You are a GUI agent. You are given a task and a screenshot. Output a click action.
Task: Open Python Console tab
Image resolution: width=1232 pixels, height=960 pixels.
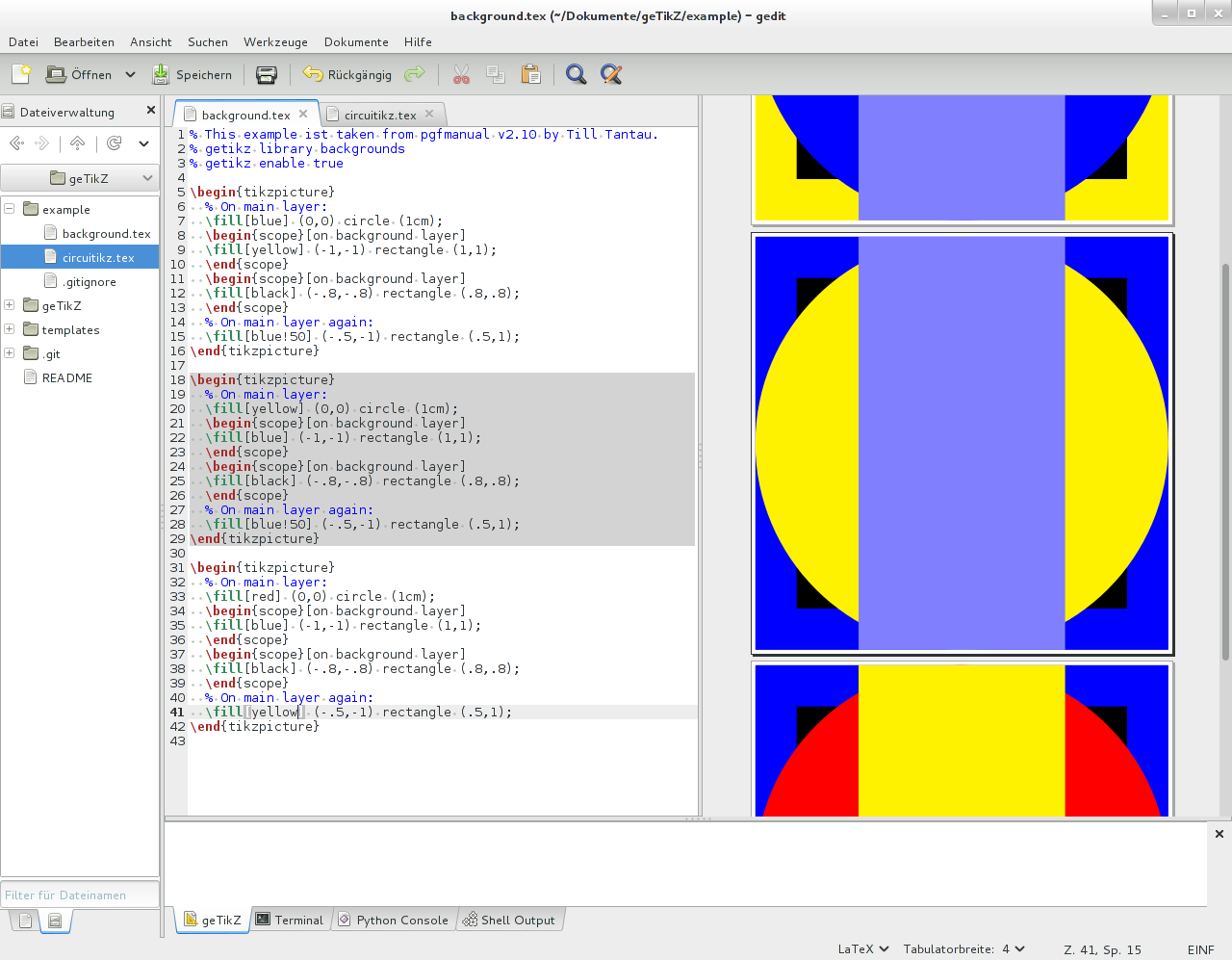(x=393, y=920)
